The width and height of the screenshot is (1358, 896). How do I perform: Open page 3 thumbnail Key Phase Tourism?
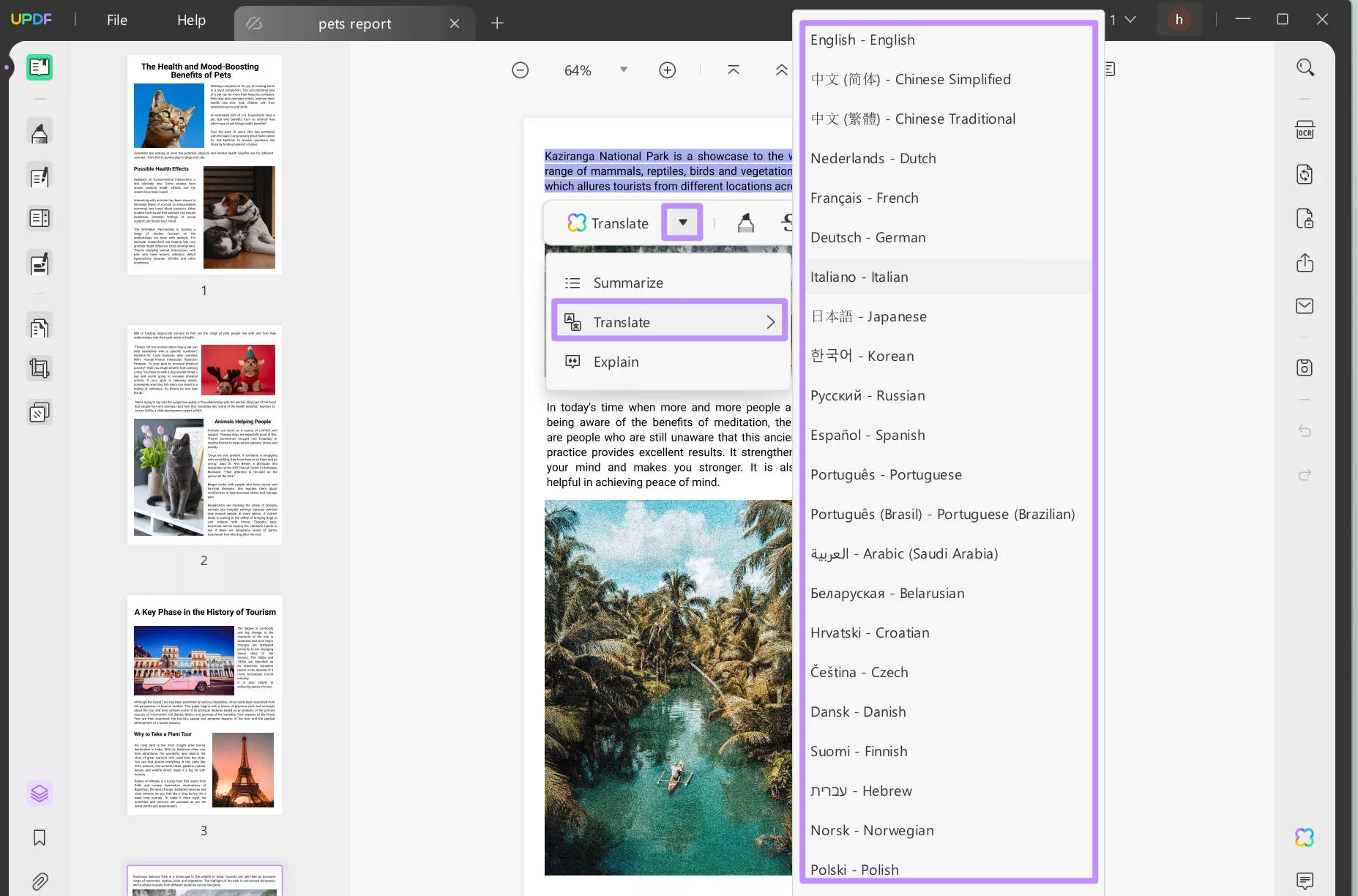pyautogui.click(x=204, y=705)
